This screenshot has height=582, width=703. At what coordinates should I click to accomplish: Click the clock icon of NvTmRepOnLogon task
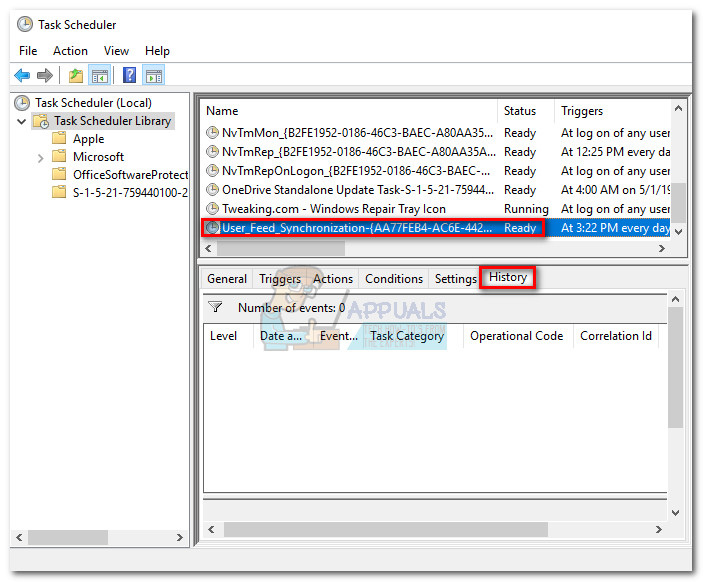(x=212, y=171)
